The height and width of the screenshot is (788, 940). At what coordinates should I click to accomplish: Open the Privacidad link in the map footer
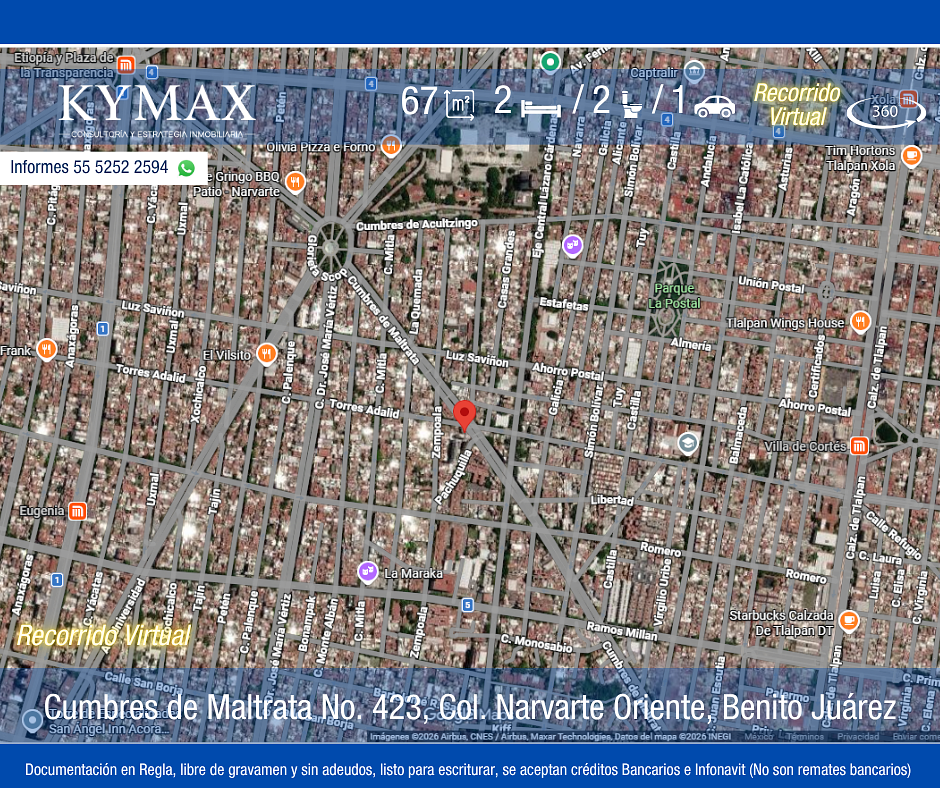pos(858,736)
